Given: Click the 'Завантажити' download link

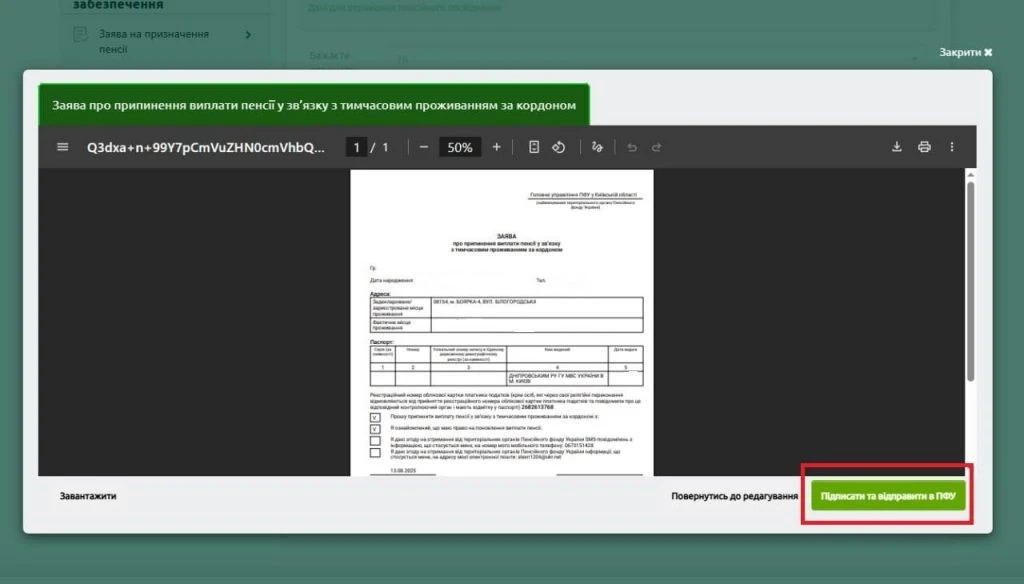Looking at the screenshot, I should [x=88, y=496].
